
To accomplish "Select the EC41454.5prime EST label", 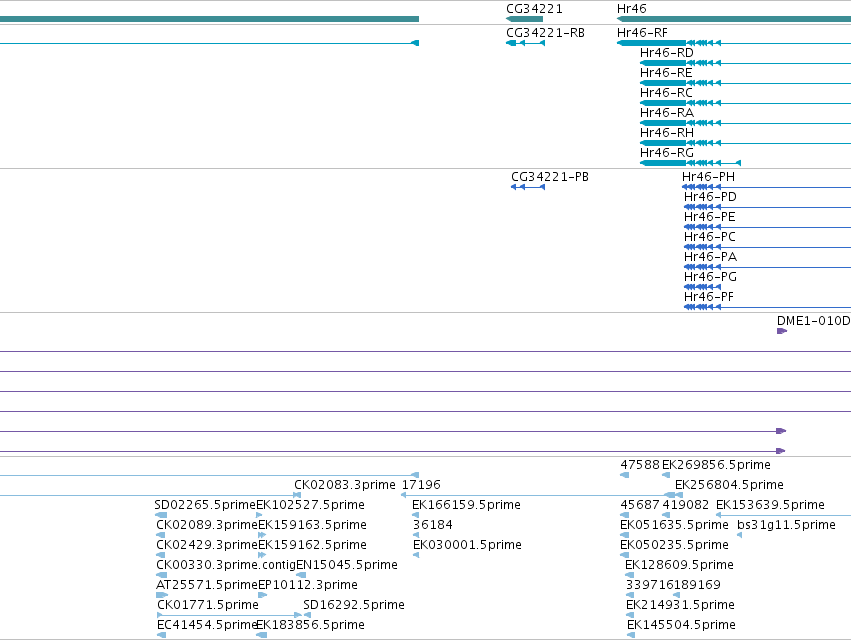I will (x=206, y=625).
